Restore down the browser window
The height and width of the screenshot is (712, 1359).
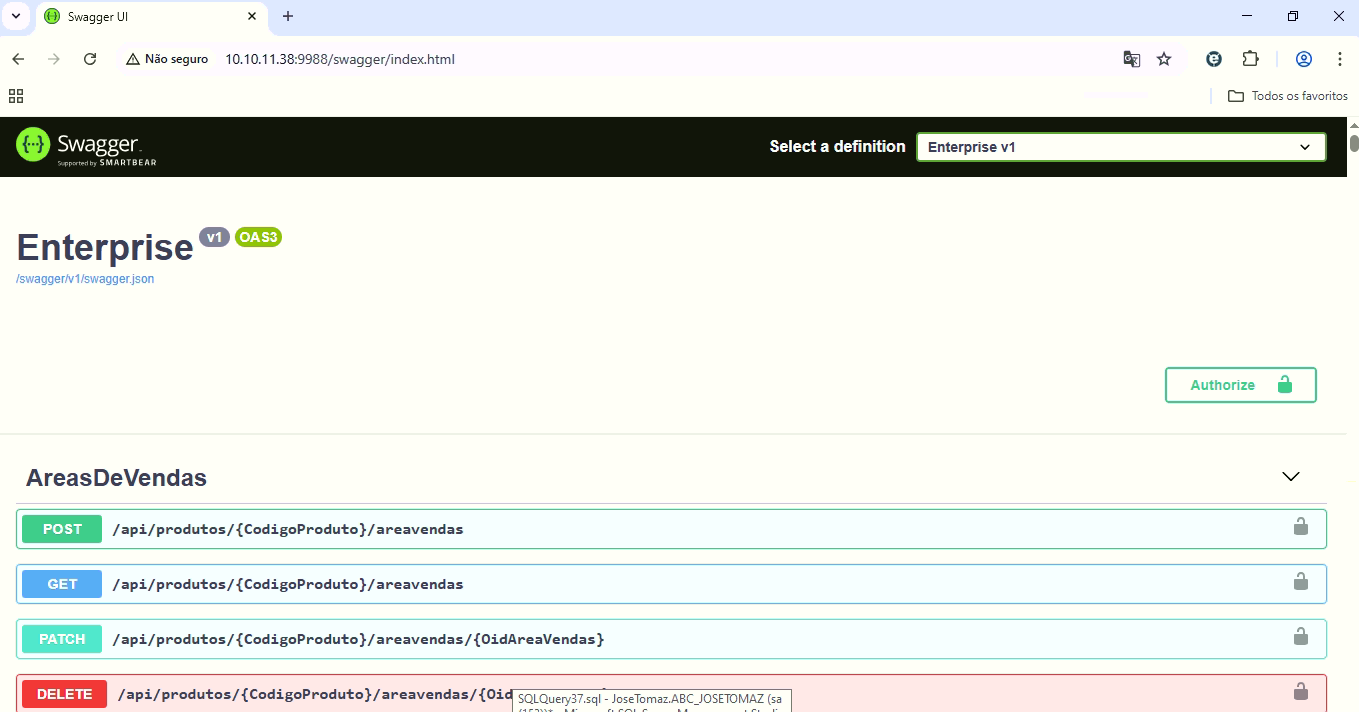tap(1293, 16)
